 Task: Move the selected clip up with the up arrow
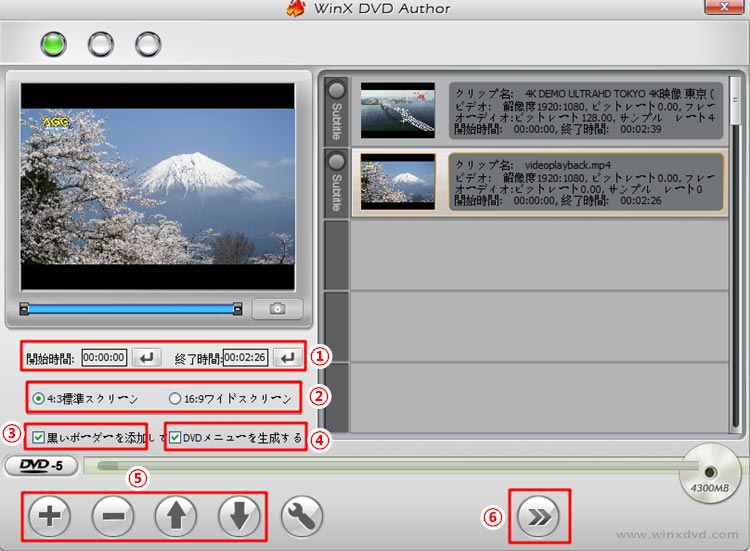pos(176,516)
